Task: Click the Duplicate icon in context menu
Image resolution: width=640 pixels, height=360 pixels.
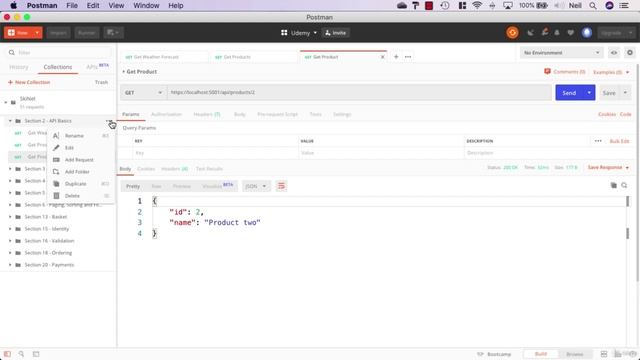Action: (56, 184)
